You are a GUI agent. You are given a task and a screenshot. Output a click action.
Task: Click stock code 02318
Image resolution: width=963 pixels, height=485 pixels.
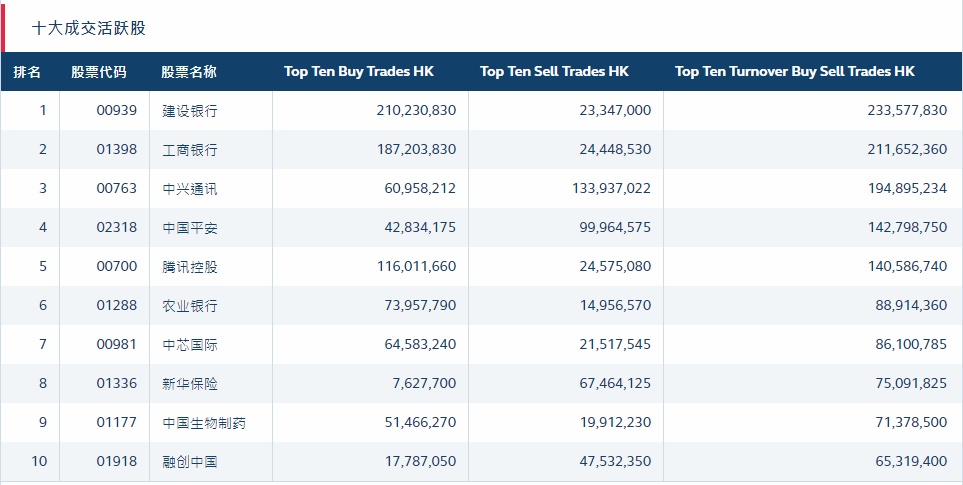[116, 228]
